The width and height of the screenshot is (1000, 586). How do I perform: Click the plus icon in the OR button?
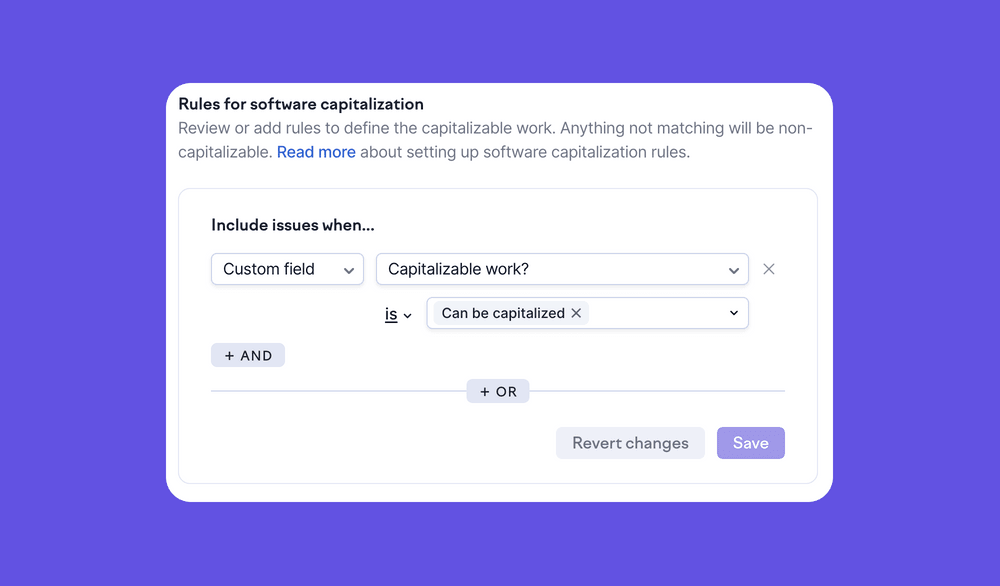(485, 391)
